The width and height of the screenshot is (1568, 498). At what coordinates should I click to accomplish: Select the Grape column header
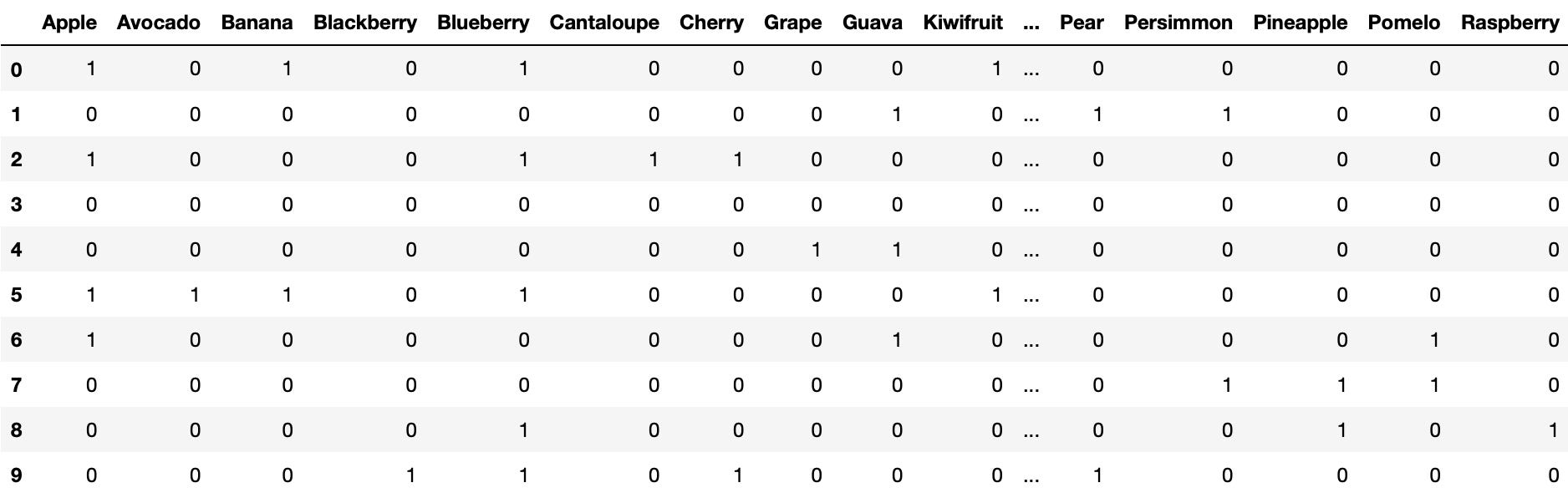tap(792, 23)
